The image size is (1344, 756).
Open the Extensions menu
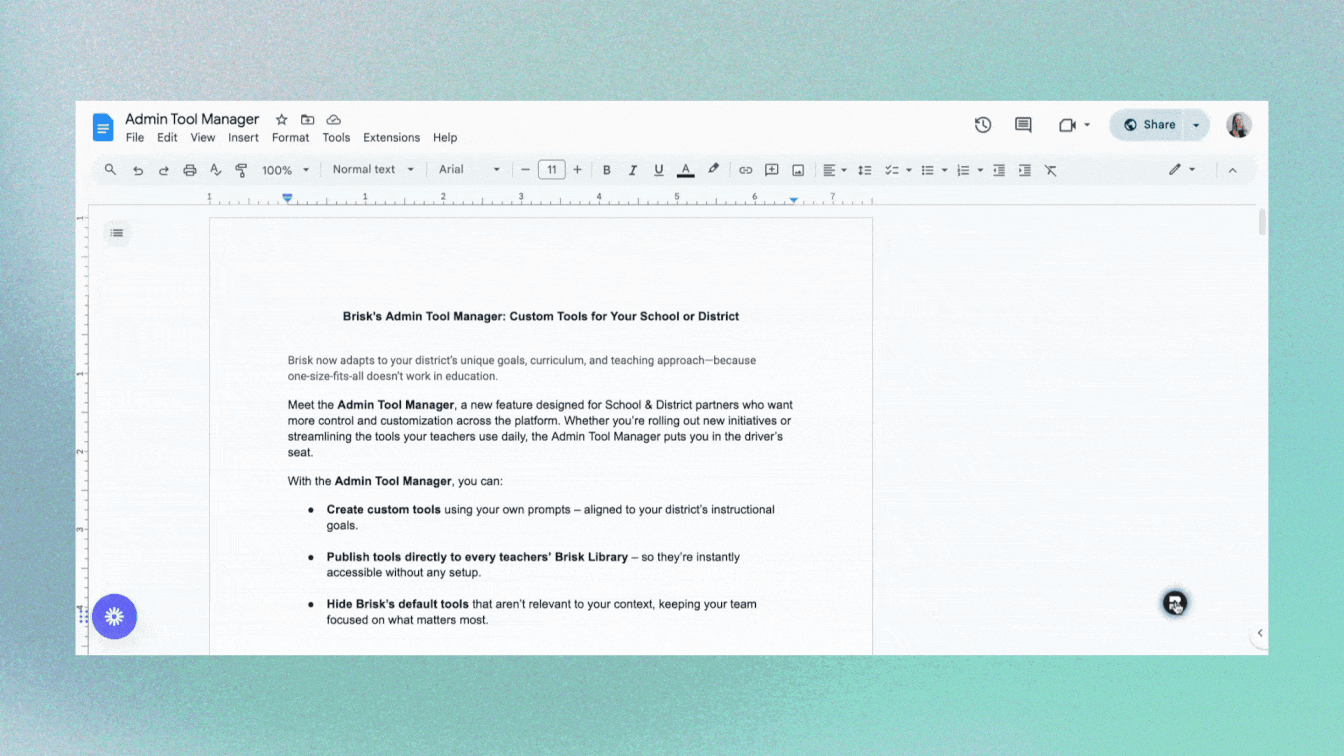point(391,138)
